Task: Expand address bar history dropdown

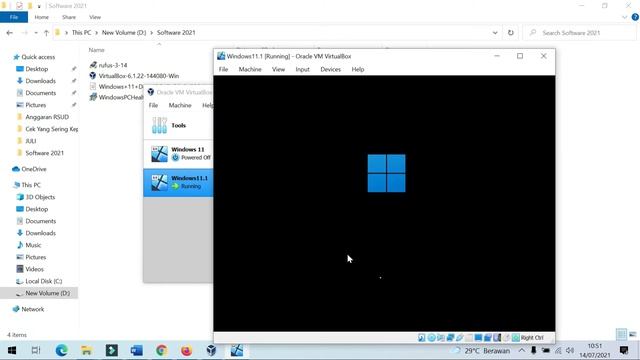Action: [495, 33]
